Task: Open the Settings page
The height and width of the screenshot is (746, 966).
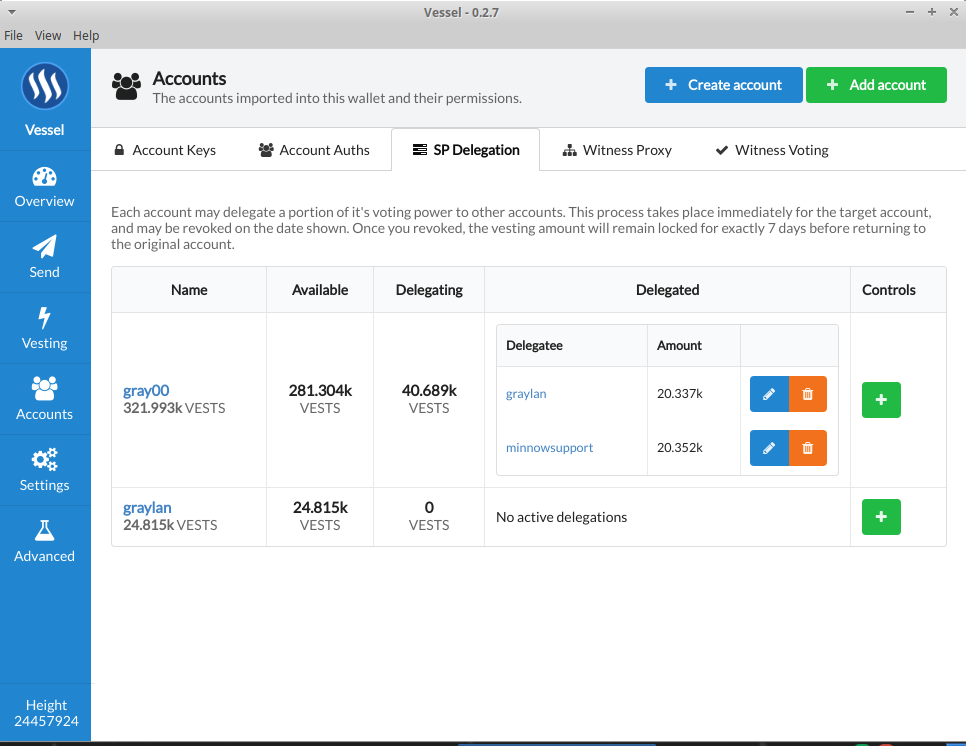Action: 44,470
